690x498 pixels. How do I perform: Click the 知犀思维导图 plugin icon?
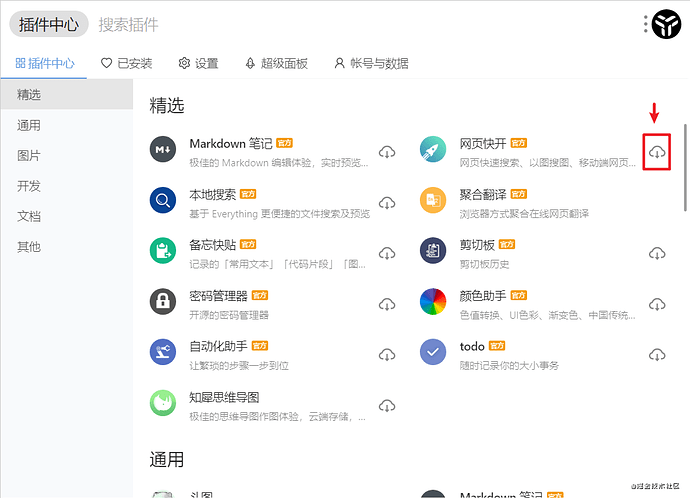coord(163,403)
